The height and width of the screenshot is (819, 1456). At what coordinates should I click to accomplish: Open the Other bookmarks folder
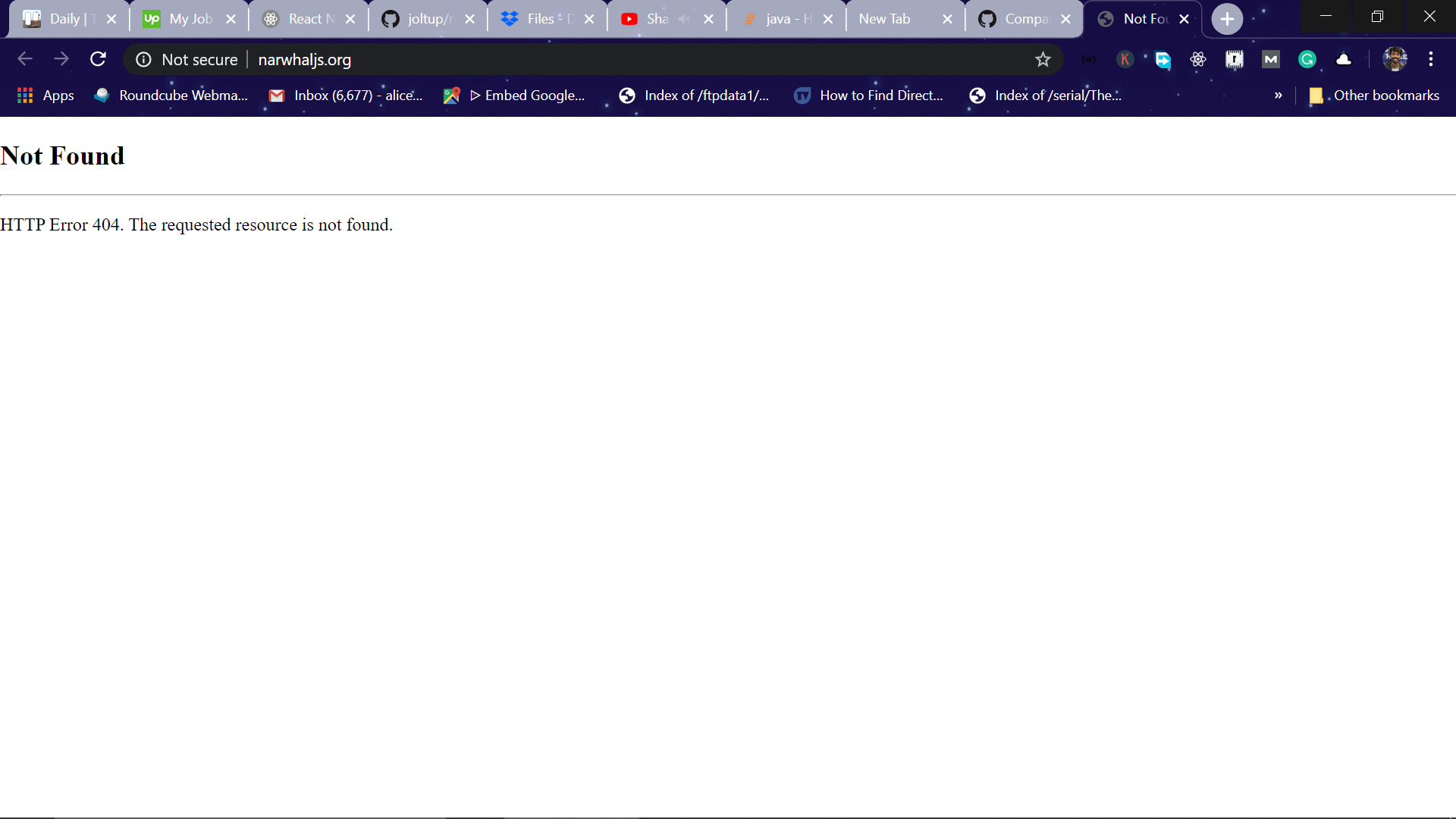(x=1373, y=96)
